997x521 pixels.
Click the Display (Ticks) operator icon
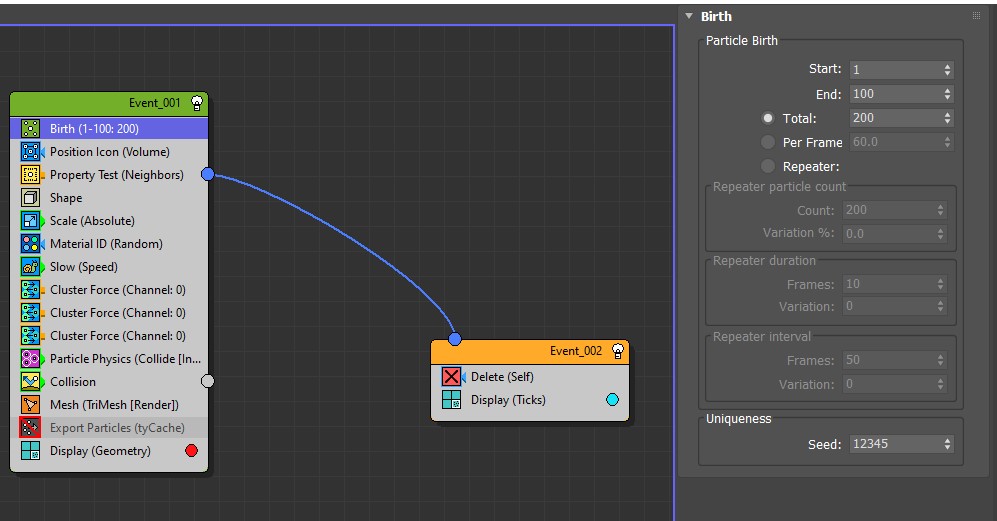tap(451, 399)
